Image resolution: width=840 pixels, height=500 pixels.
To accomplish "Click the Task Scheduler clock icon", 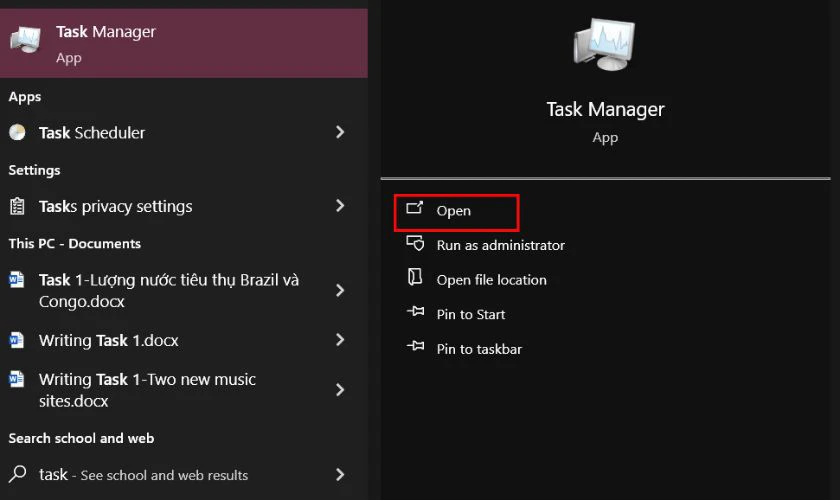I will 17,132.
